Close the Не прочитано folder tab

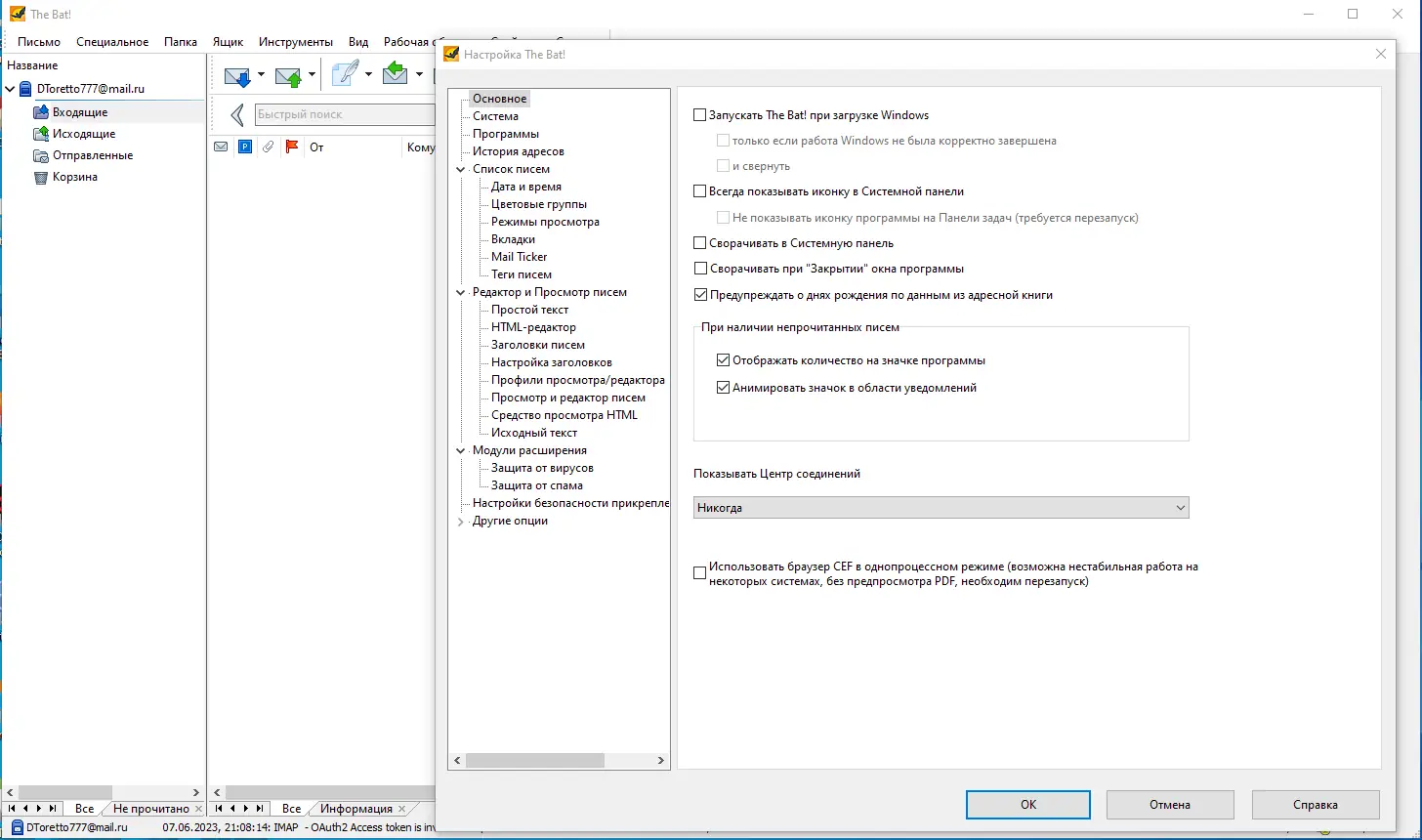click(x=198, y=809)
